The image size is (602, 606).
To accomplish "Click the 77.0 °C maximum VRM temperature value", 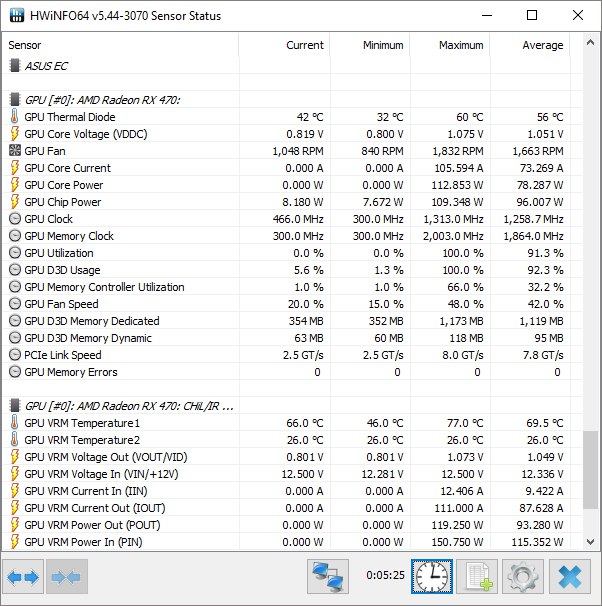I will click(x=465, y=423).
